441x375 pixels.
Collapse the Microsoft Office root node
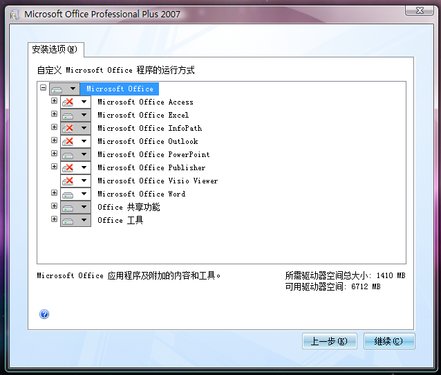pyautogui.click(x=43, y=88)
